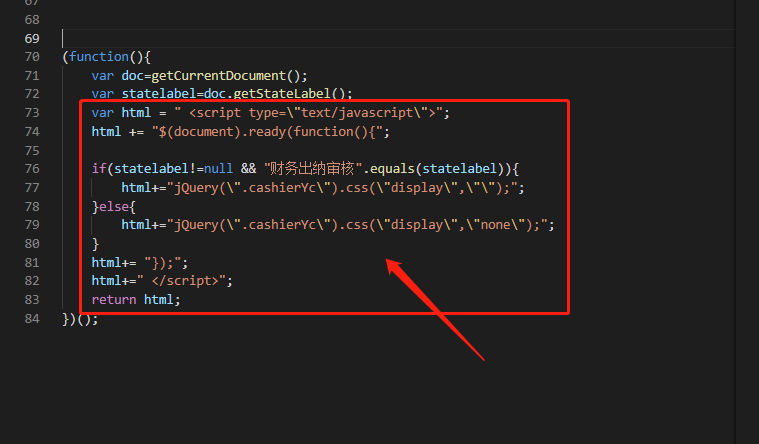This screenshot has height=444, width=759.
Task: Click the 'none' display string on line 79
Action: coord(499,225)
